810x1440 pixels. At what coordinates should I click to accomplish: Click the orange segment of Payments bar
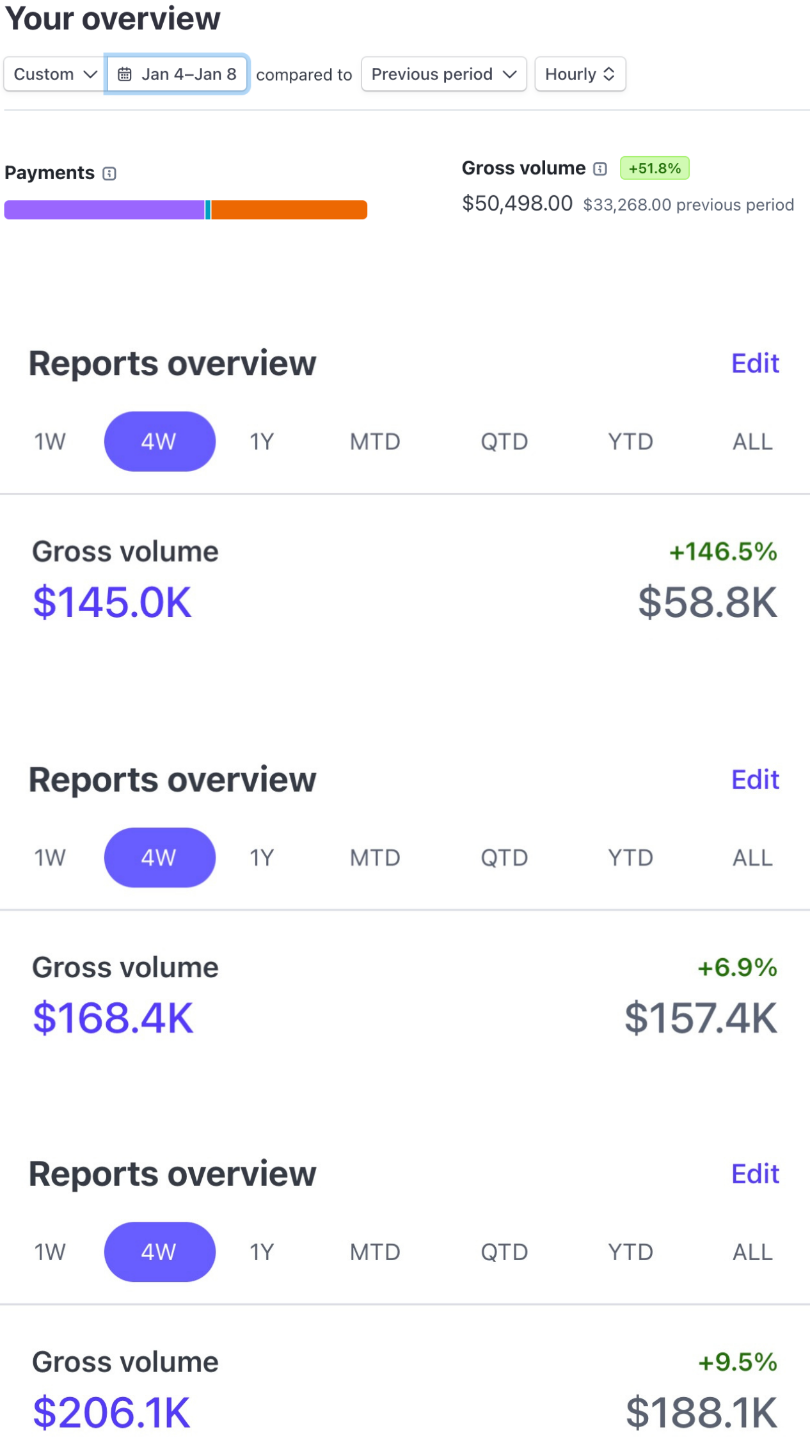289,210
